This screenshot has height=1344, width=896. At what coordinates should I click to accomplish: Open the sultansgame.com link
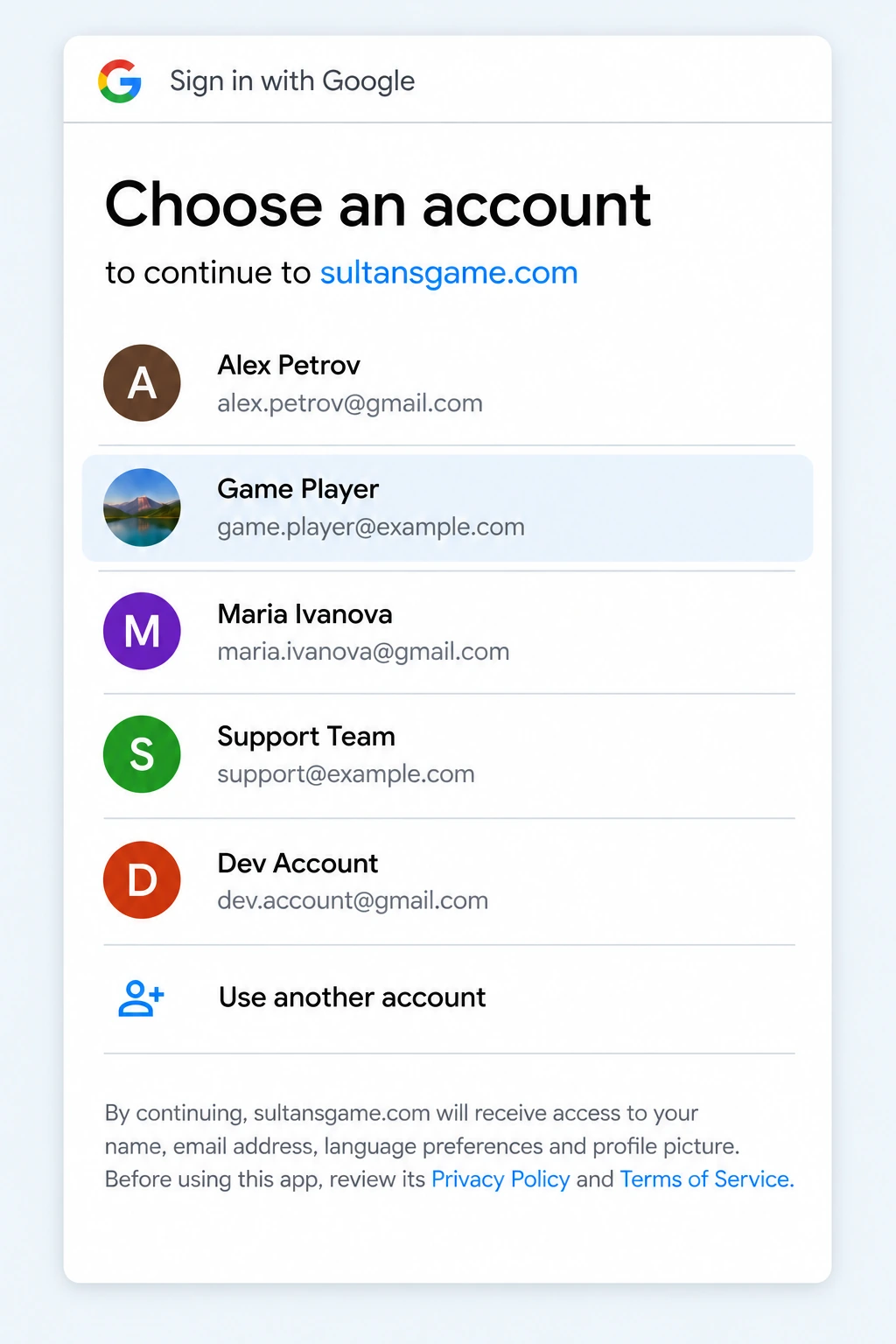(x=449, y=273)
